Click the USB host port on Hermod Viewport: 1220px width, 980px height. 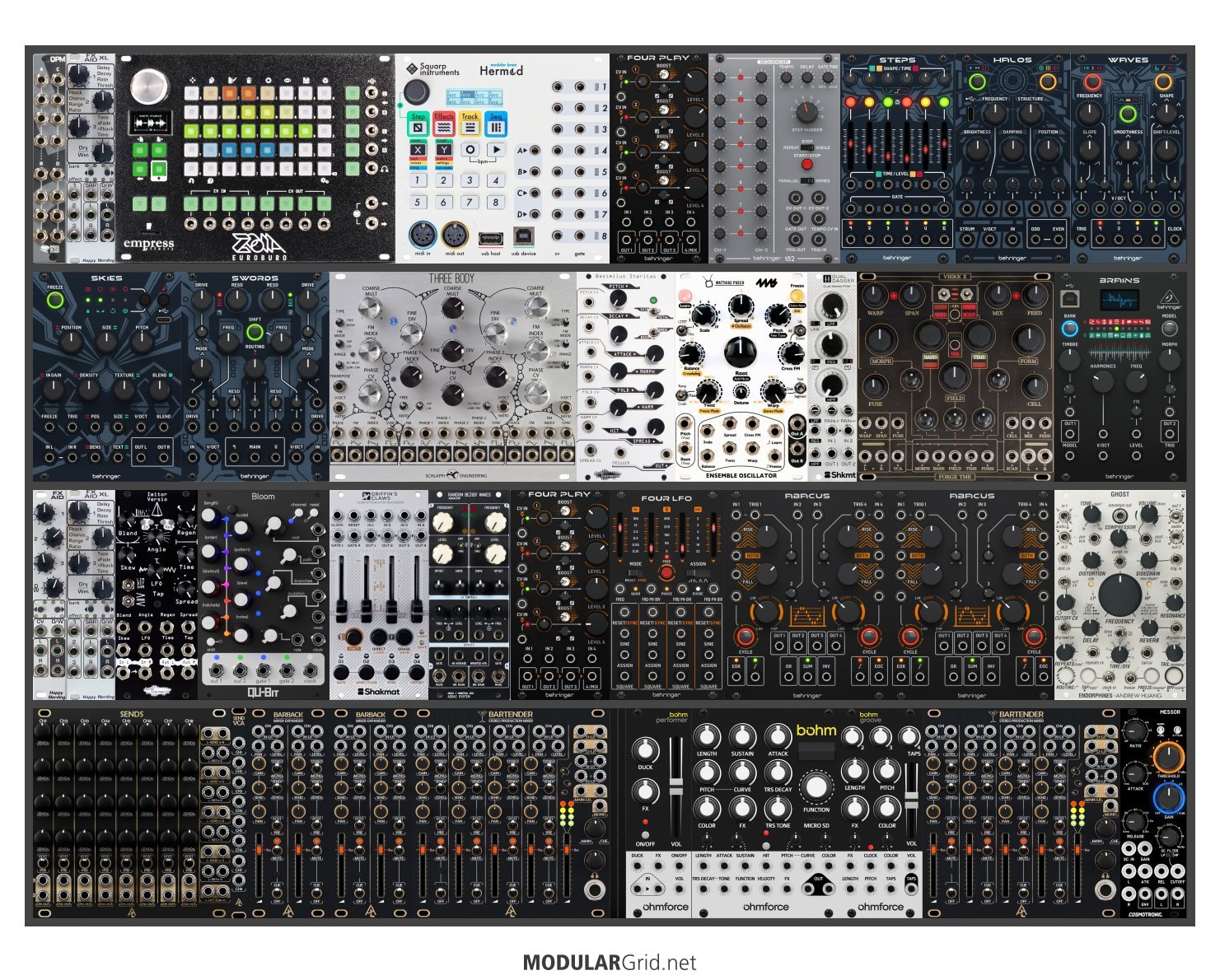click(x=490, y=237)
